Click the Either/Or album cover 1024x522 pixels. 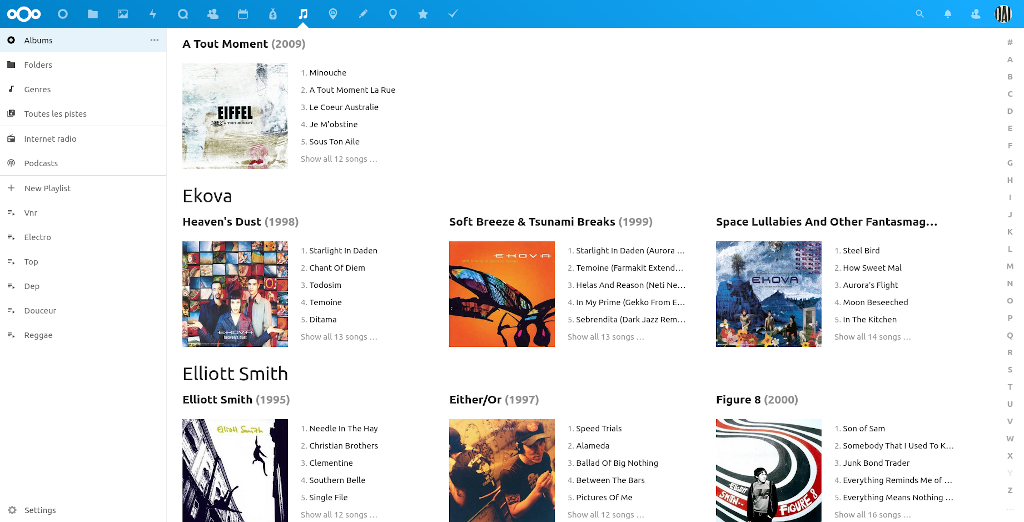pyautogui.click(x=502, y=470)
